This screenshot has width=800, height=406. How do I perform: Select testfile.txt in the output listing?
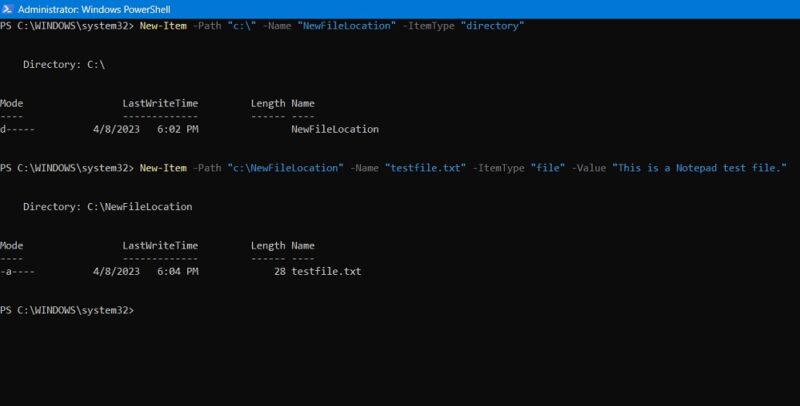[x=326, y=271]
